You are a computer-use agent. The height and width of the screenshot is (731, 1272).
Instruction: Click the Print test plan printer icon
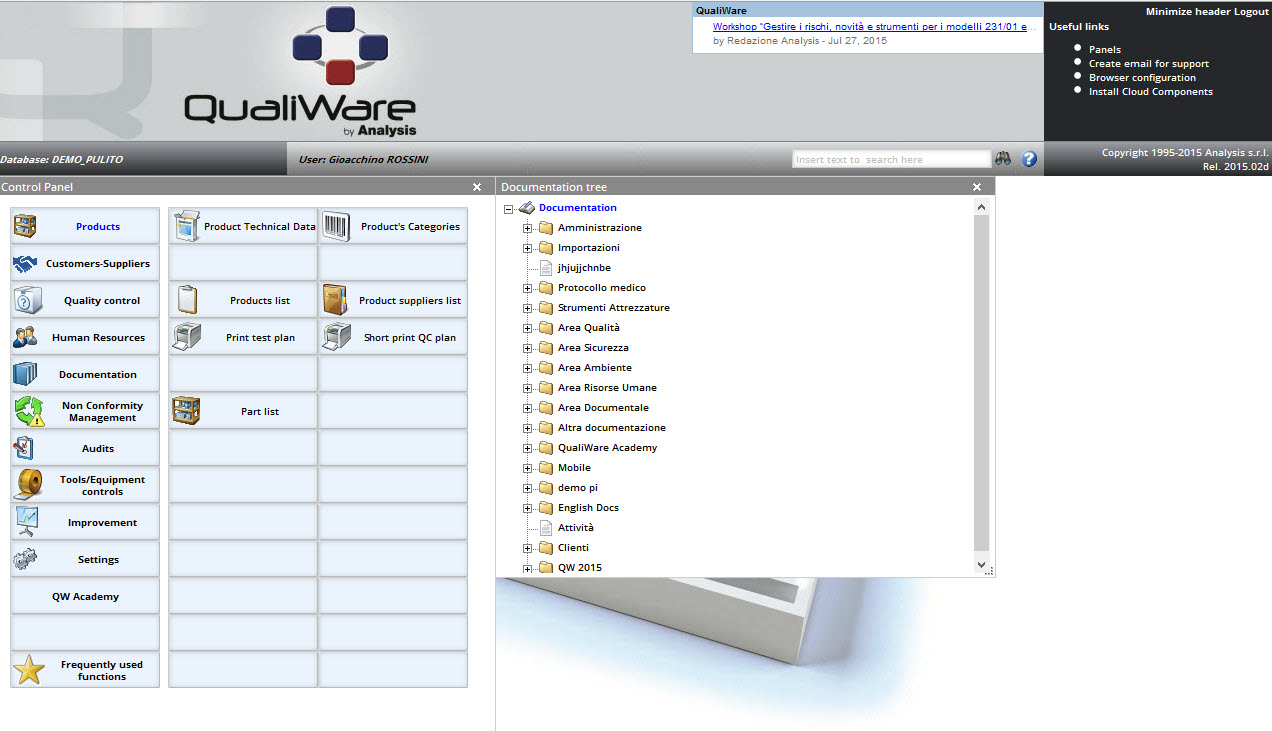coord(187,337)
